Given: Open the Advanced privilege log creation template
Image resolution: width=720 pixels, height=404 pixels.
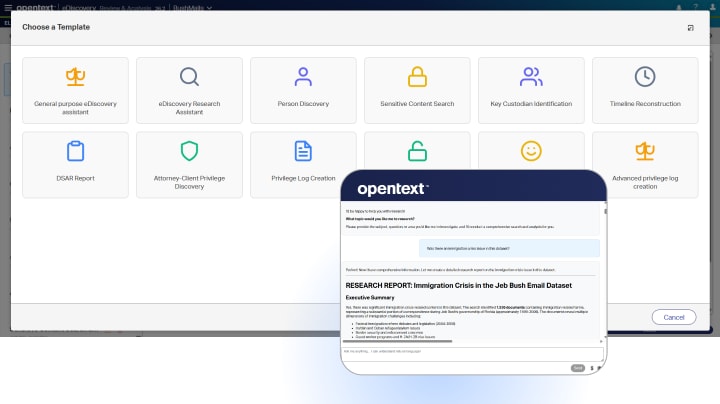Looking at the screenshot, I should point(645,164).
